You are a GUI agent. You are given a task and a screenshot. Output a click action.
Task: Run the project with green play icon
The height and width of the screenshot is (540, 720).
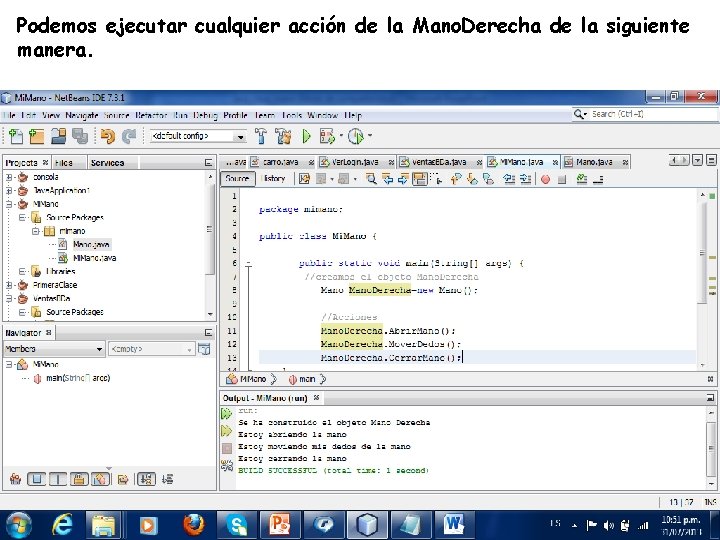tap(306, 136)
